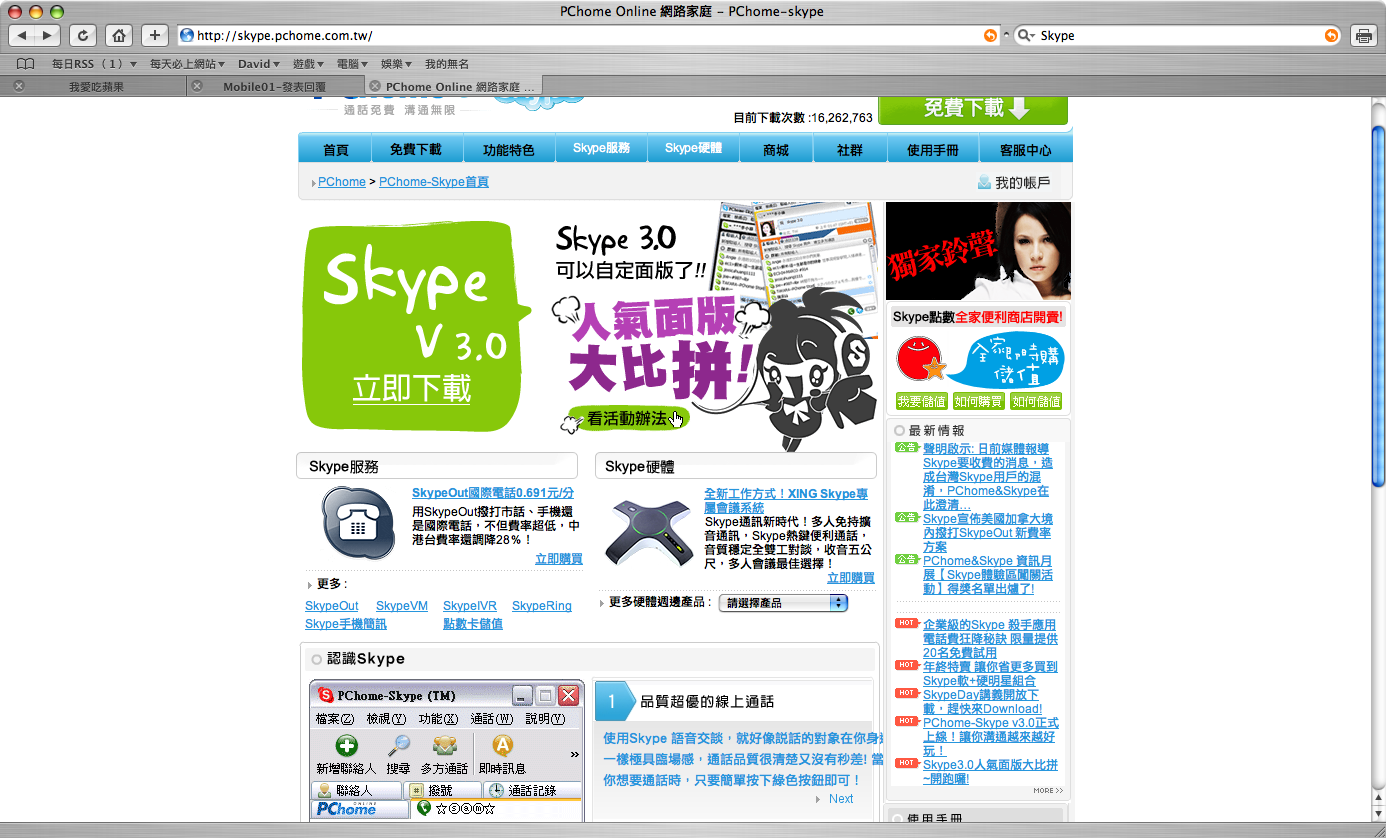Open the SkypeVM link
This screenshot has width=1386, height=838.
402,606
